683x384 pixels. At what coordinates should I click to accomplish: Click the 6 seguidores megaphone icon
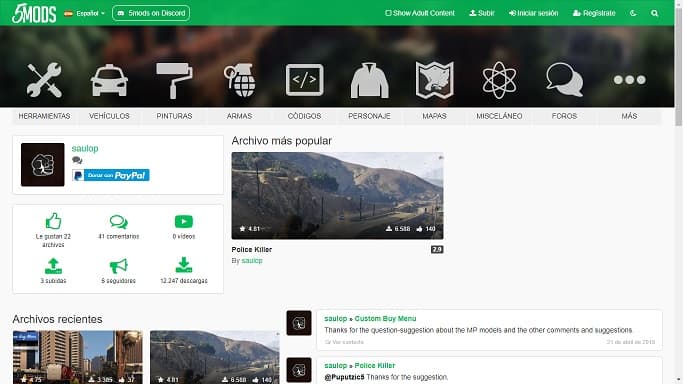point(118,266)
